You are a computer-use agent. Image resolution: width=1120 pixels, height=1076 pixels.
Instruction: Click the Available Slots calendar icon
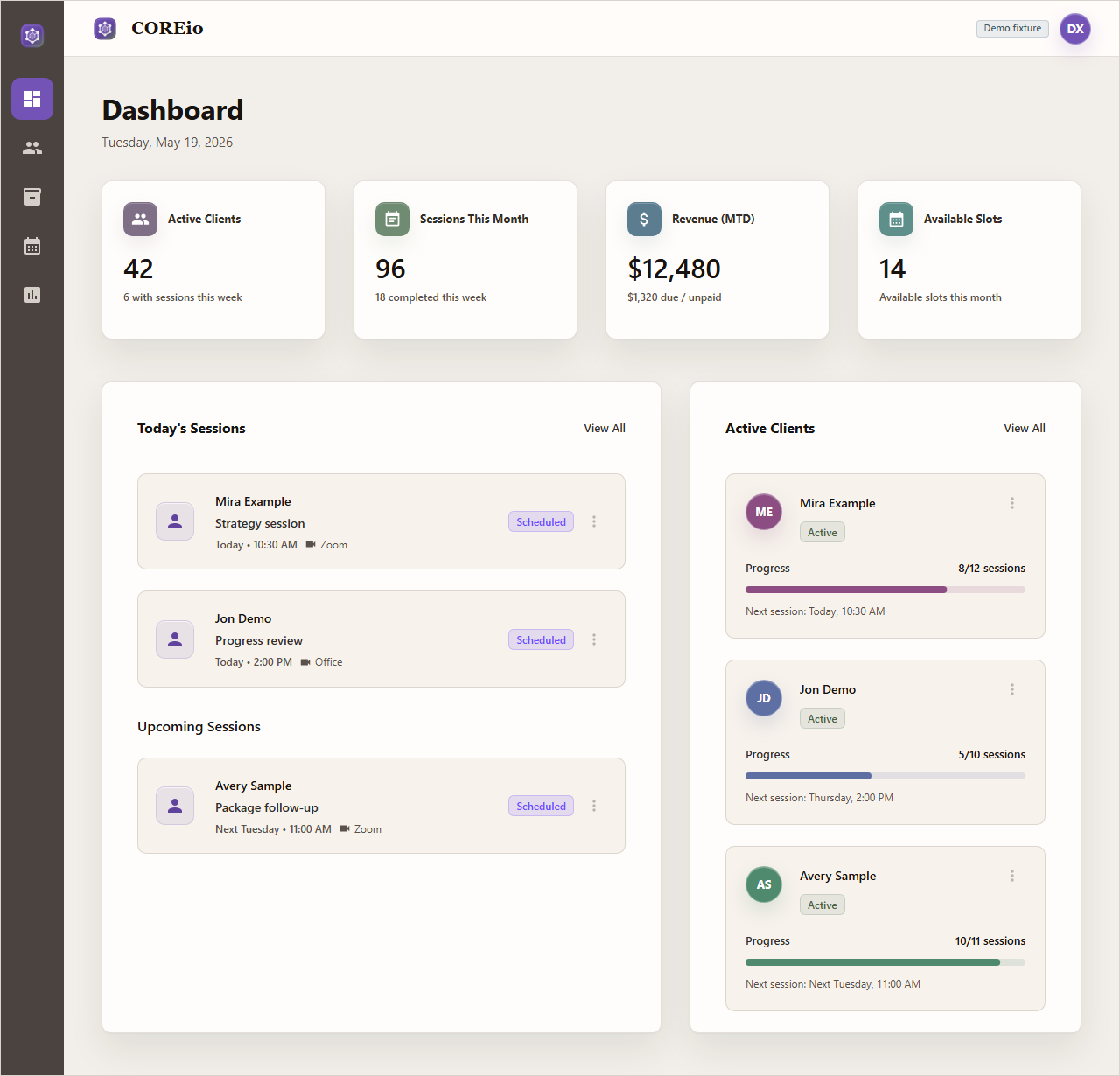pos(896,219)
